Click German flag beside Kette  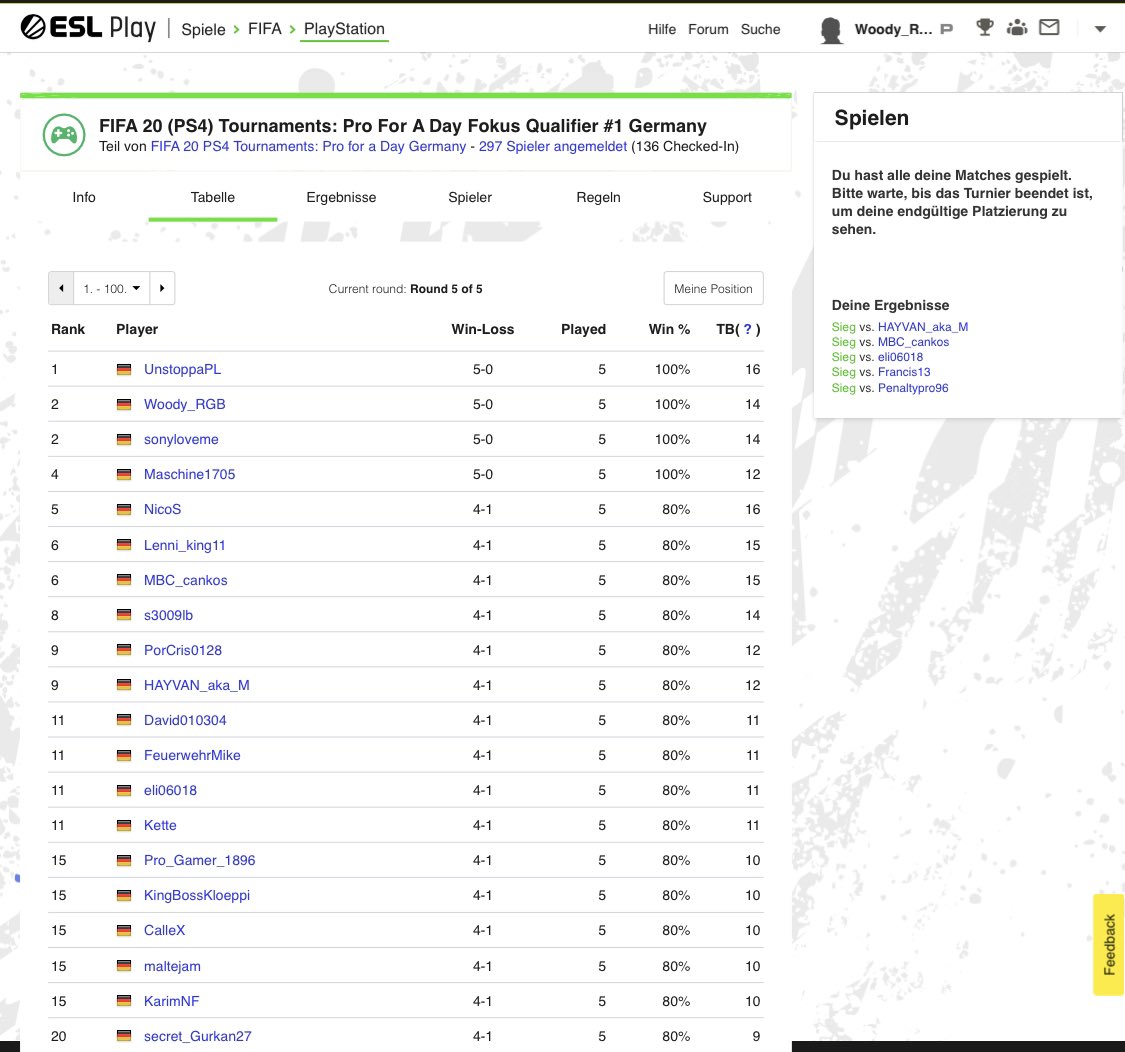coord(124,825)
